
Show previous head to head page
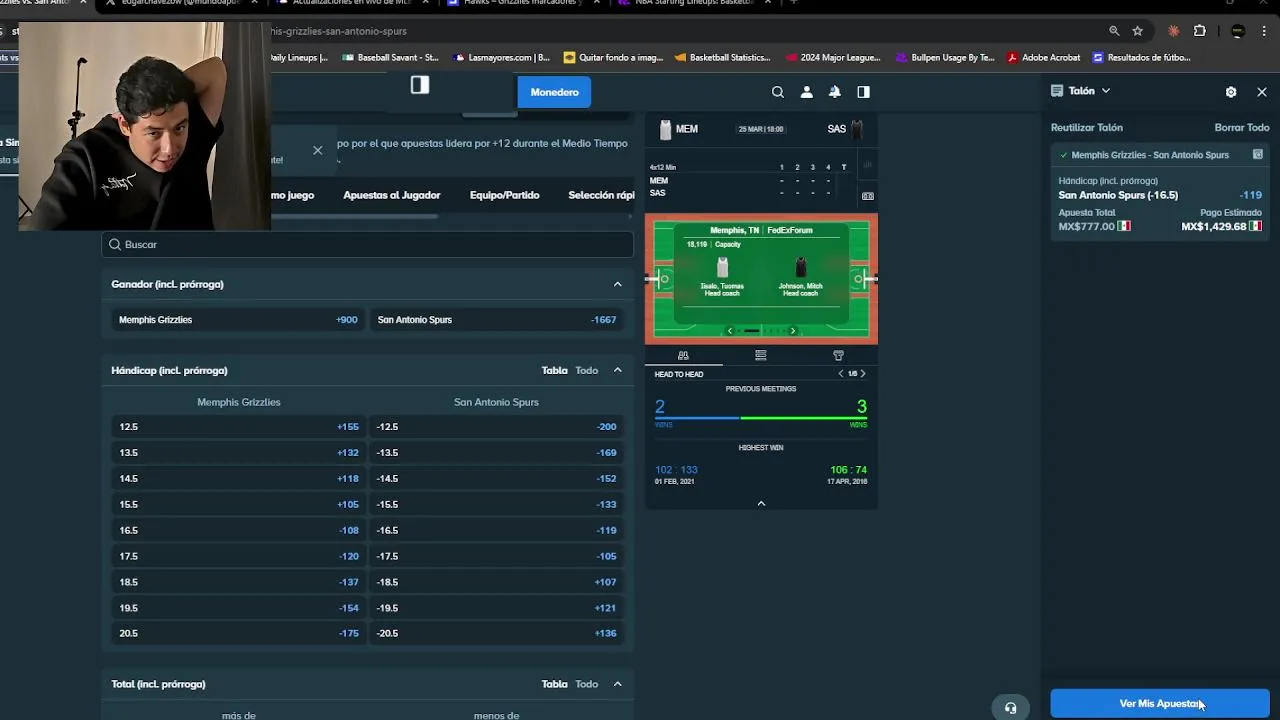841,374
